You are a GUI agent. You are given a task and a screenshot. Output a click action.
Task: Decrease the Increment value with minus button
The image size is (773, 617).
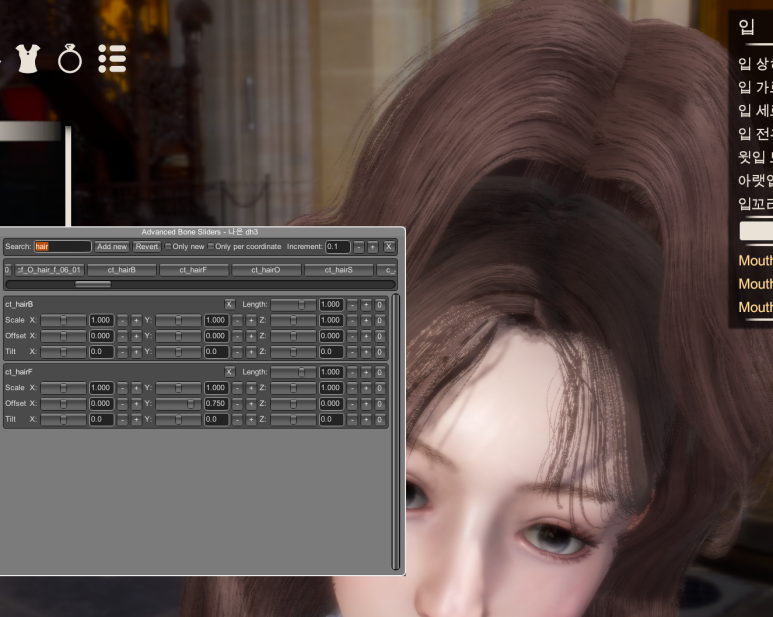coord(358,246)
